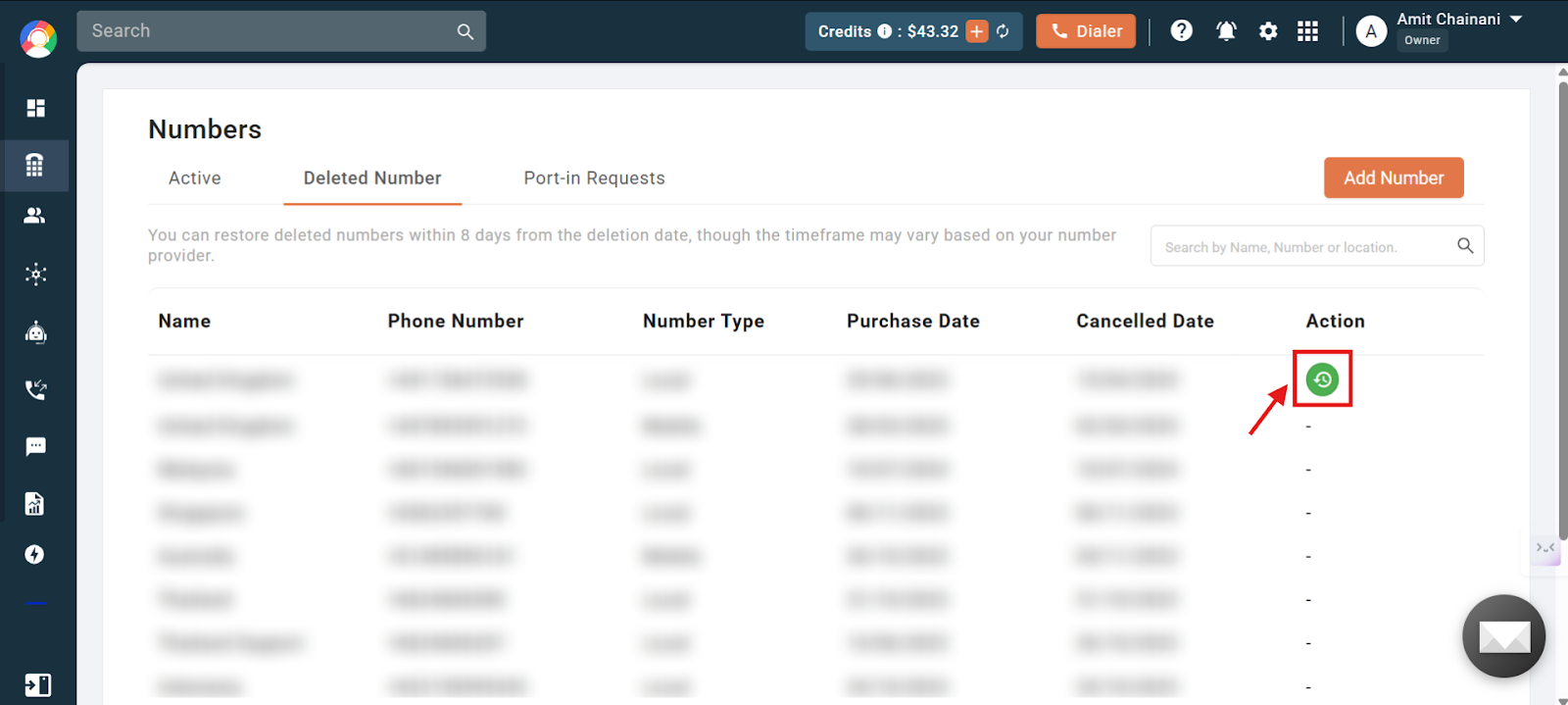Click the Cancelled Date column header
Screen dimensions: 1568x705
(x=1145, y=321)
